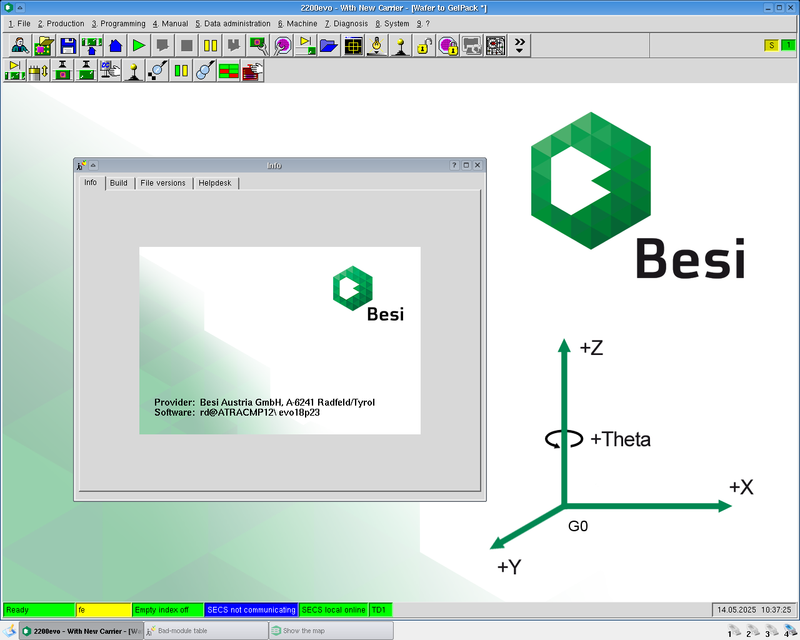Open Bad-module table from the taskbar
The image size is (800, 640).
(206, 631)
